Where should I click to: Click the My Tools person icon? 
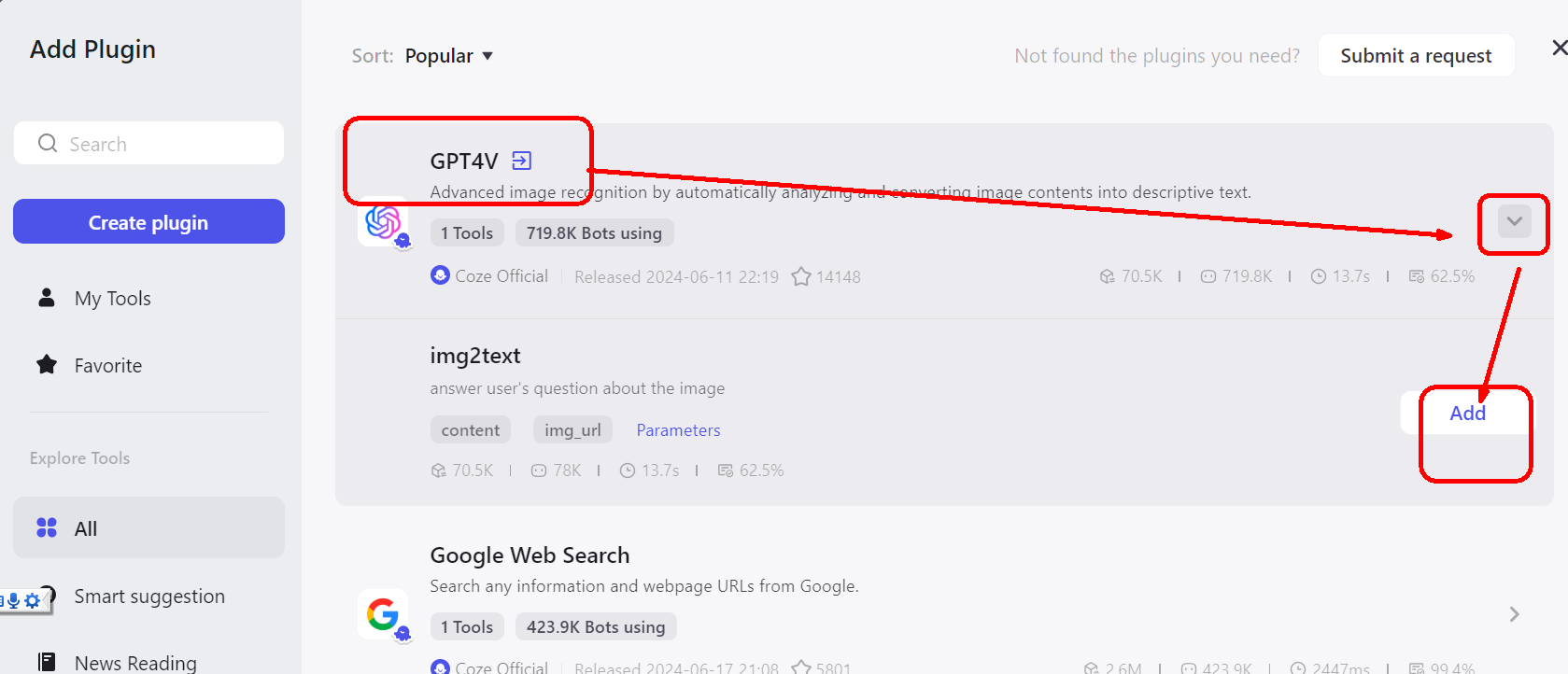(46, 298)
